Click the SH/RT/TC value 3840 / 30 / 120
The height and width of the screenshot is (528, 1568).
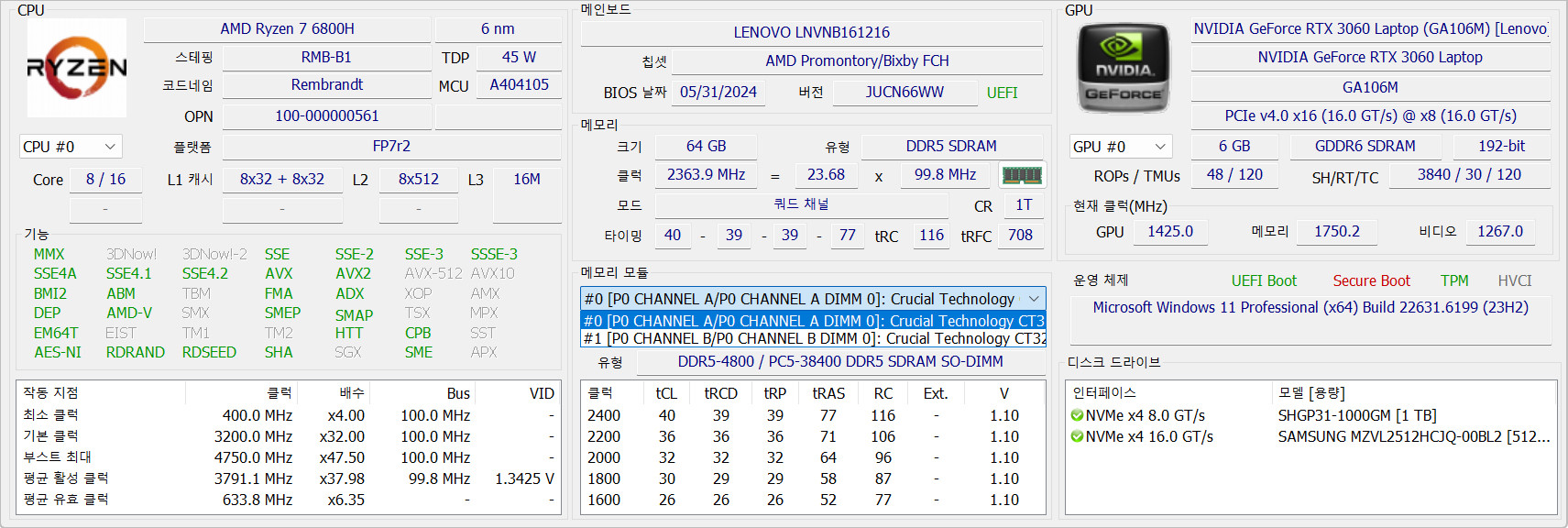[x=1469, y=175]
